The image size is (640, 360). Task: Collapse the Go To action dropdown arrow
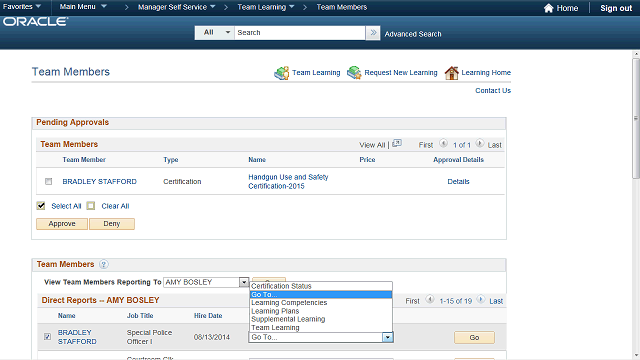387,337
